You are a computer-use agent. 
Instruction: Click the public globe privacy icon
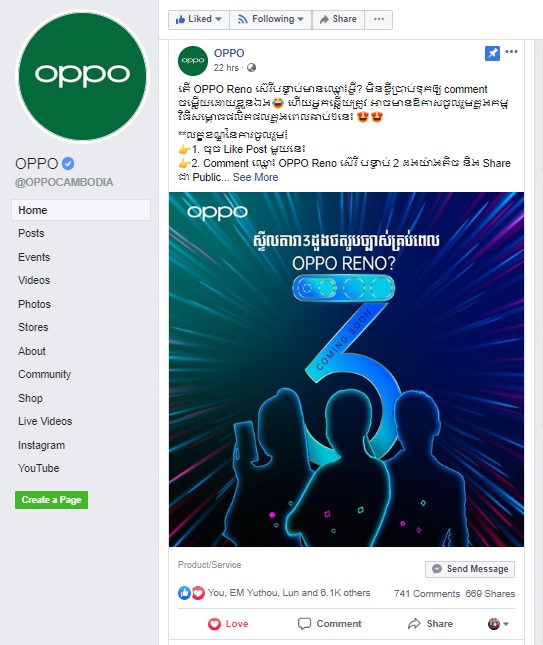tap(251, 67)
